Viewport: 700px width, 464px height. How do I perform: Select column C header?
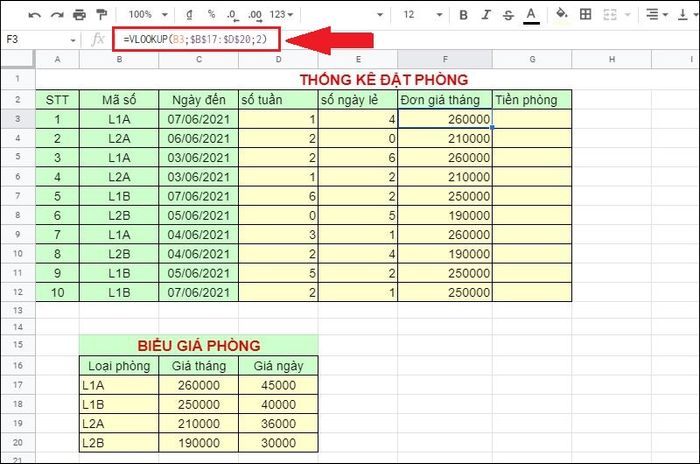point(199,59)
